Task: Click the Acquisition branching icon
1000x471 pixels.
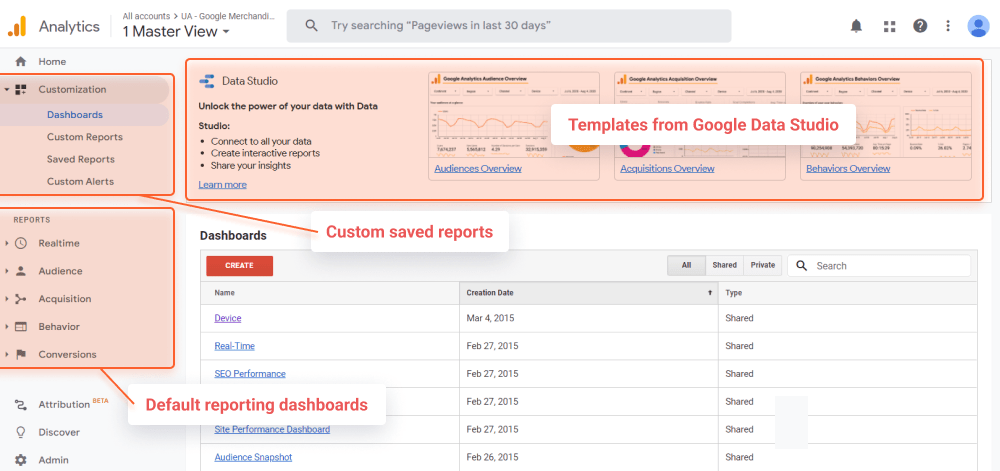Action: [21, 299]
